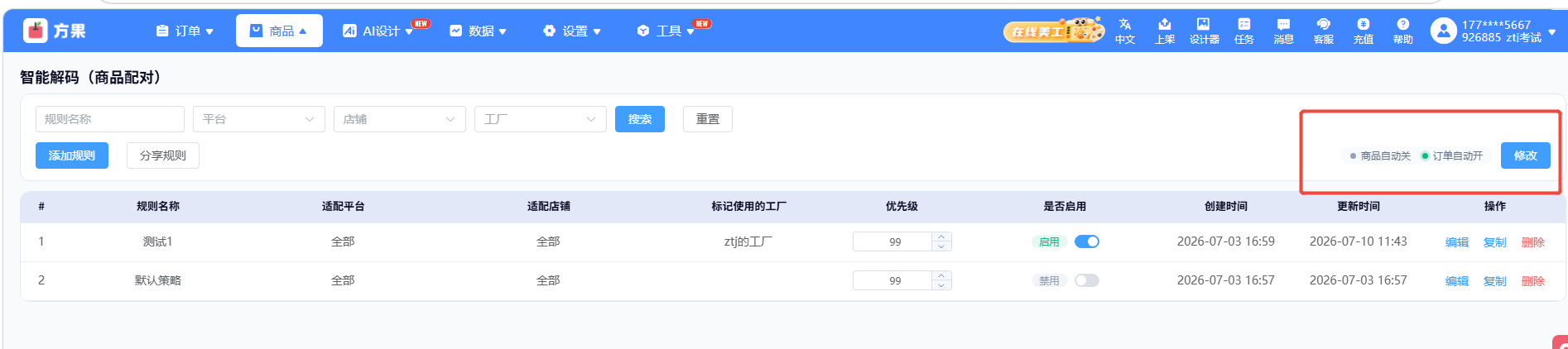Image resolution: width=1568 pixels, height=349 pixels.
Task: Focus the 规则名称 search field
Action: click(x=110, y=119)
